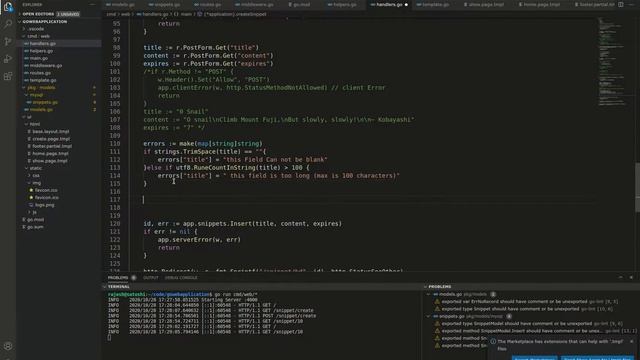Open the Search view in the activity bar
Image resolution: width=640 pixels, height=360 pixels.
click(8, 24)
